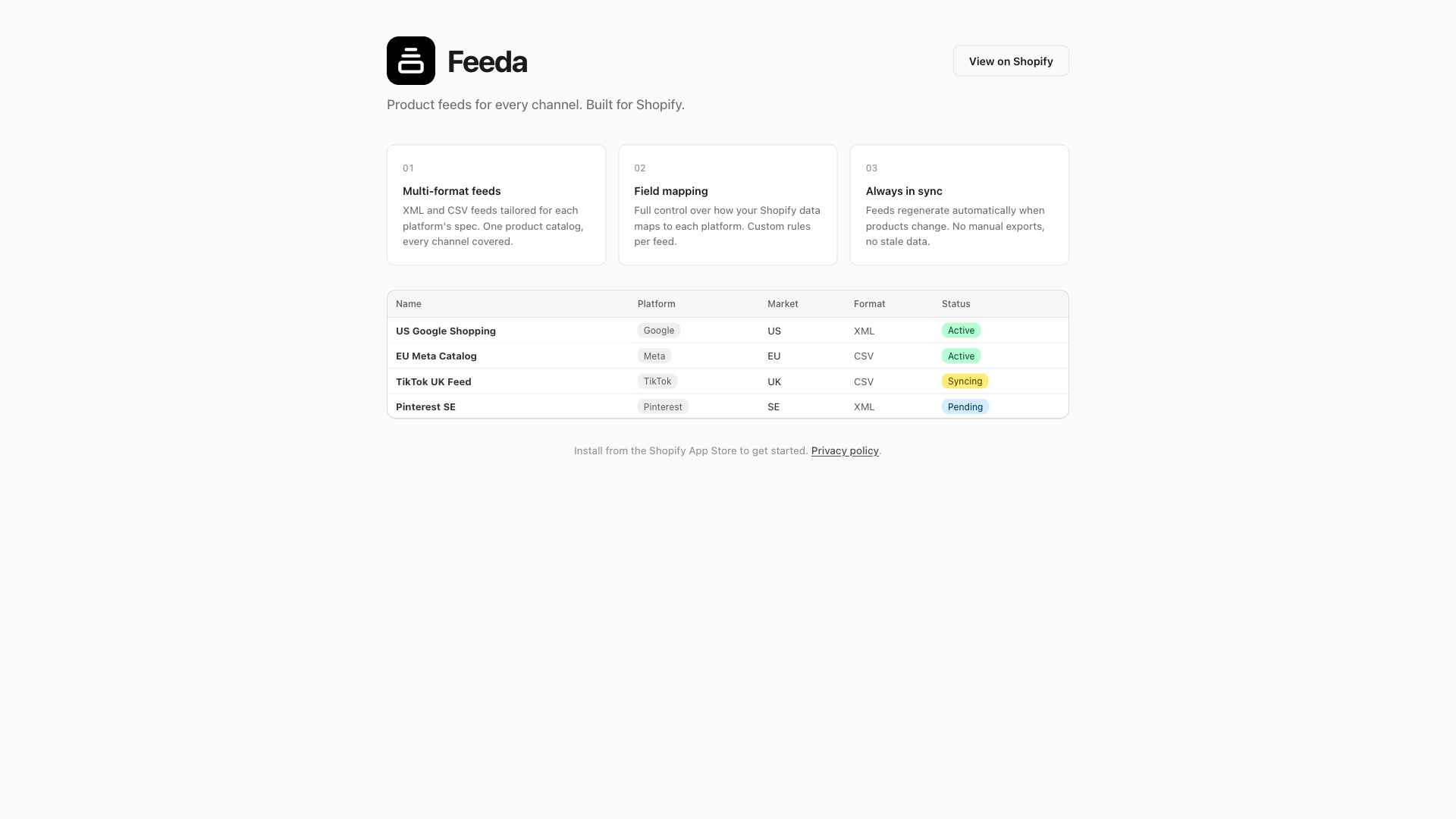Select the Multi-format feeds card
Image resolution: width=1456 pixels, height=819 pixels.
496,205
